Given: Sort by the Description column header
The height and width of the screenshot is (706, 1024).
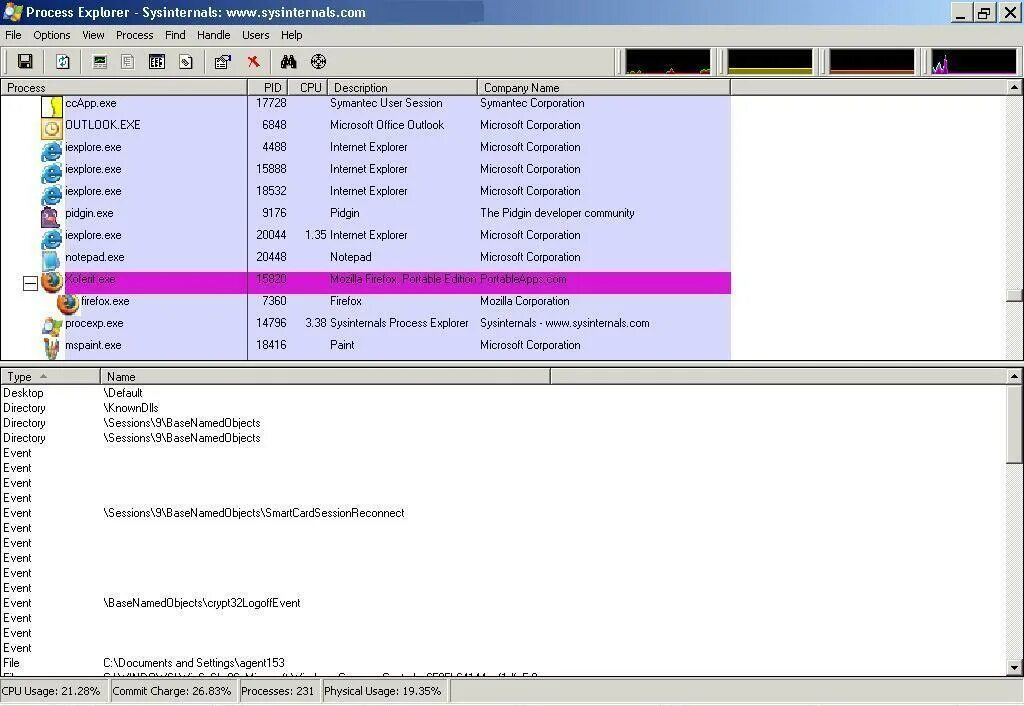Looking at the screenshot, I should coord(402,88).
